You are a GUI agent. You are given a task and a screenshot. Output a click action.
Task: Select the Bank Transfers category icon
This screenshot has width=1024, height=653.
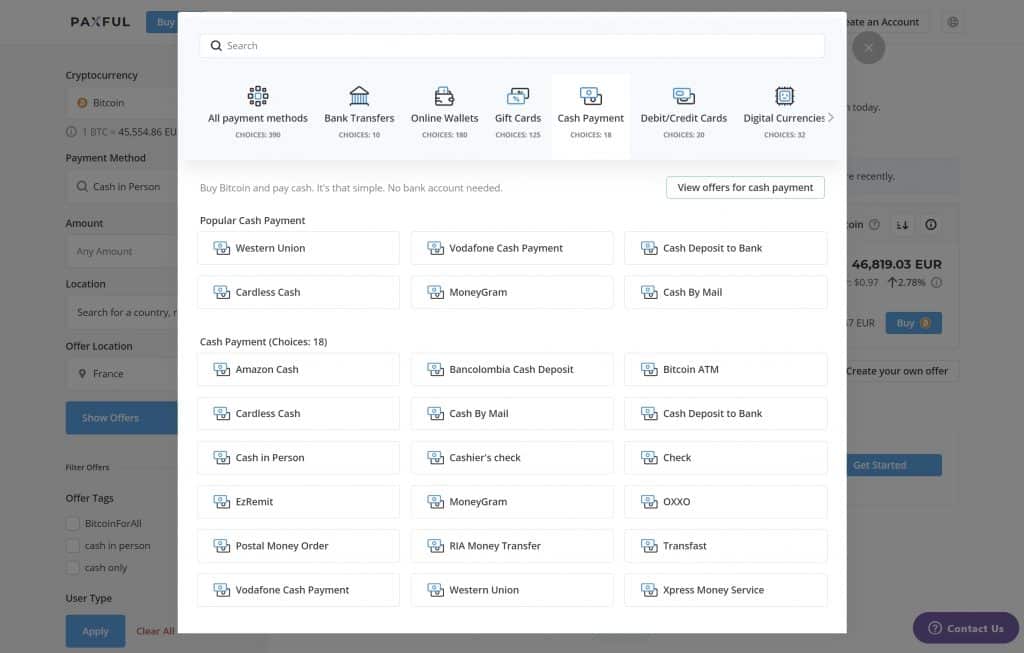(x=359, y=96)
